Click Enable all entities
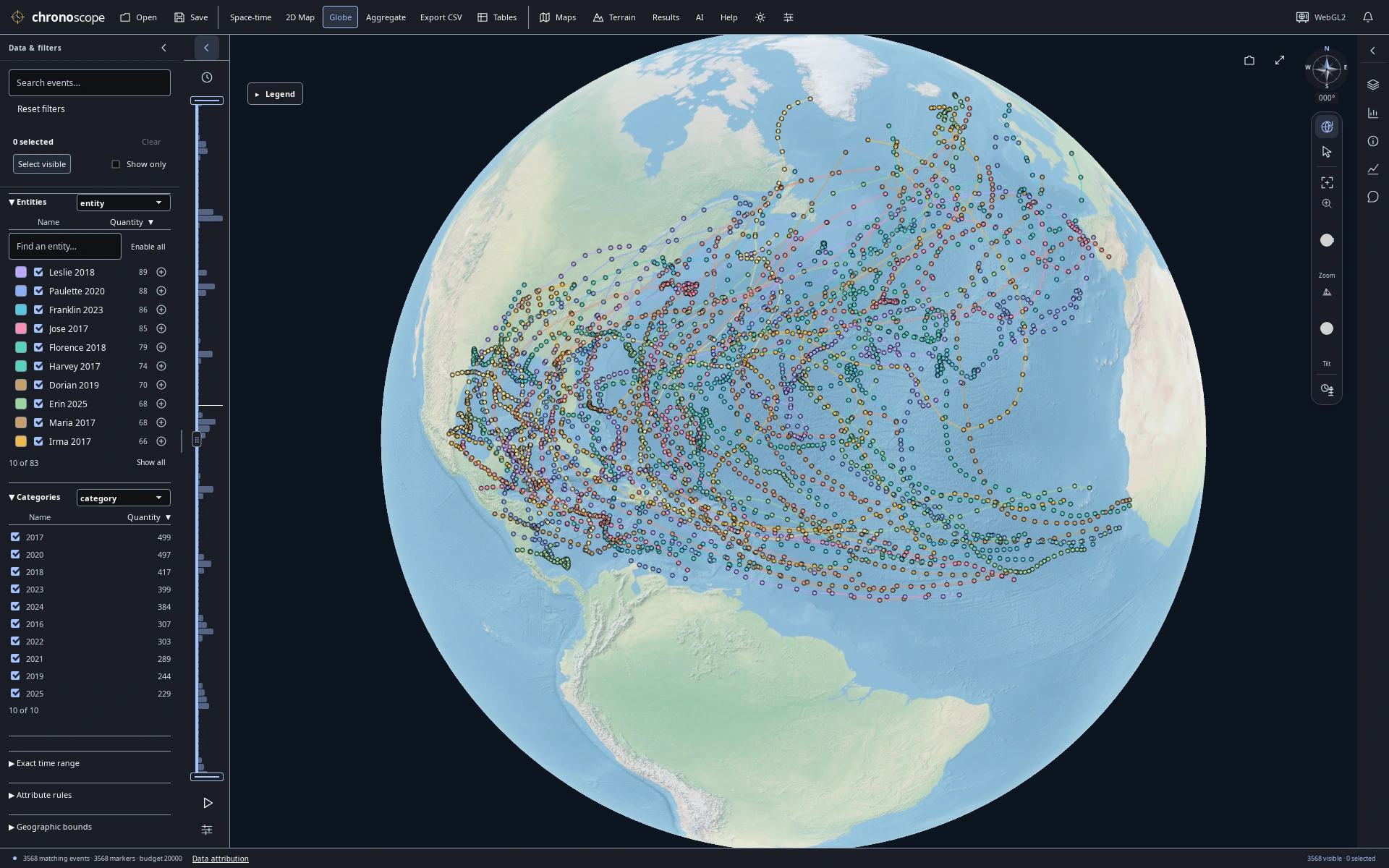1389x868 pixels. click(x=148, y=247)
